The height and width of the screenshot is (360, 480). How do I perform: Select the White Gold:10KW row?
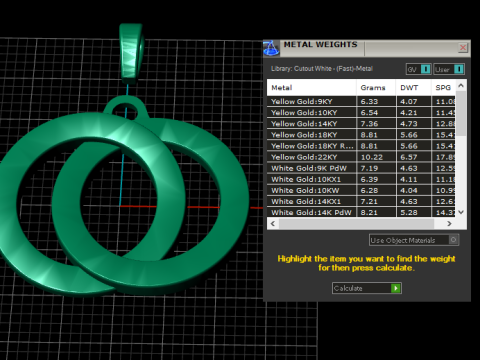(361, 190)
